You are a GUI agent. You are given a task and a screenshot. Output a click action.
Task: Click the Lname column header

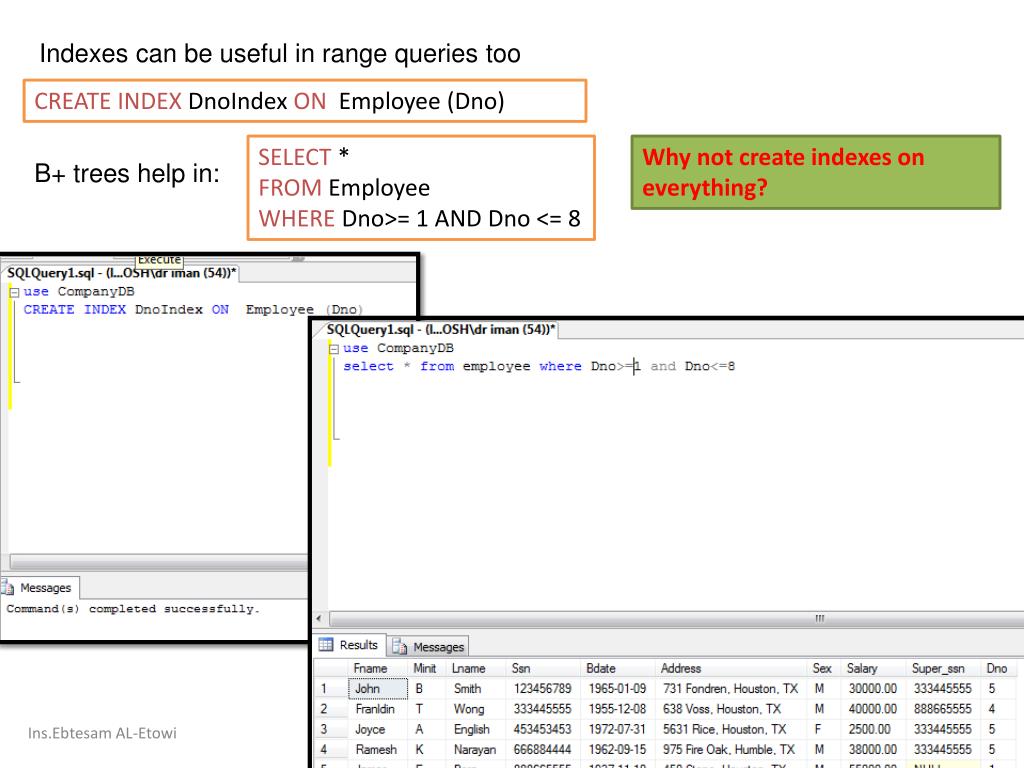click(x=476, y=668)
